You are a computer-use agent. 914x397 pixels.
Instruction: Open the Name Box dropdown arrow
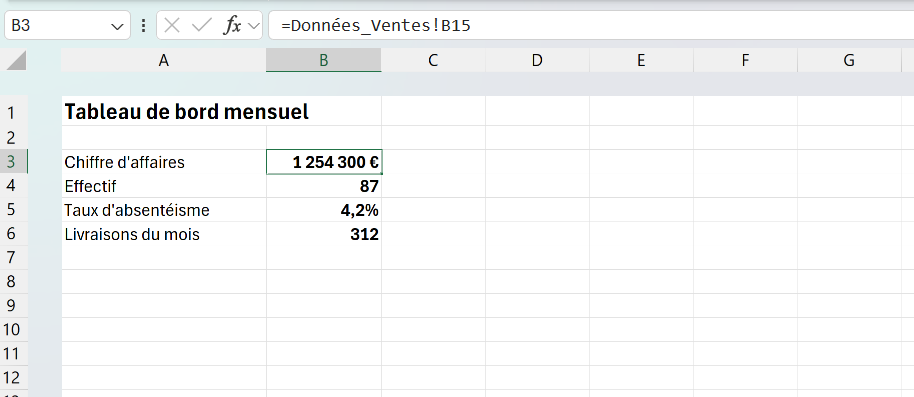(x=117, y=26)
